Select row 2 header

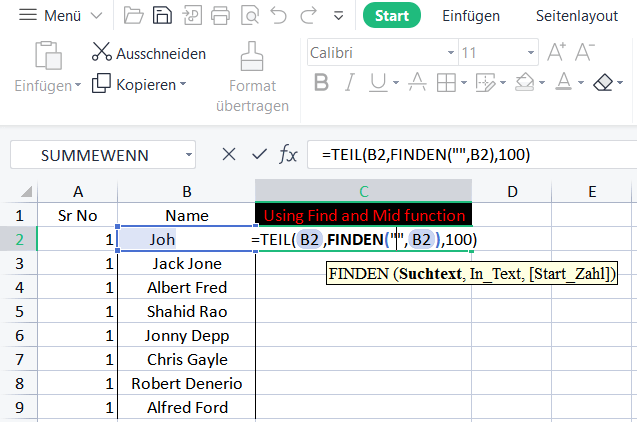19,239
